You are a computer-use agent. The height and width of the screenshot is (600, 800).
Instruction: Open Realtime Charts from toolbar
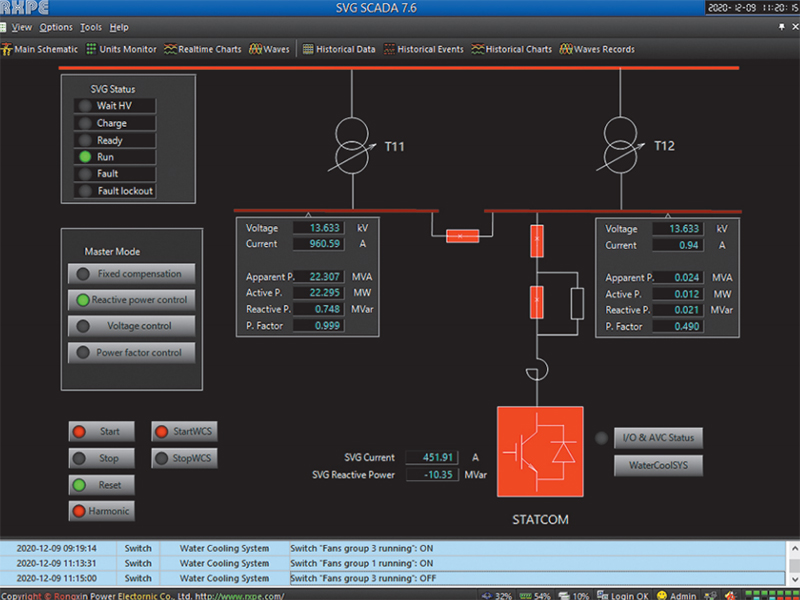(x=203, y=49)
